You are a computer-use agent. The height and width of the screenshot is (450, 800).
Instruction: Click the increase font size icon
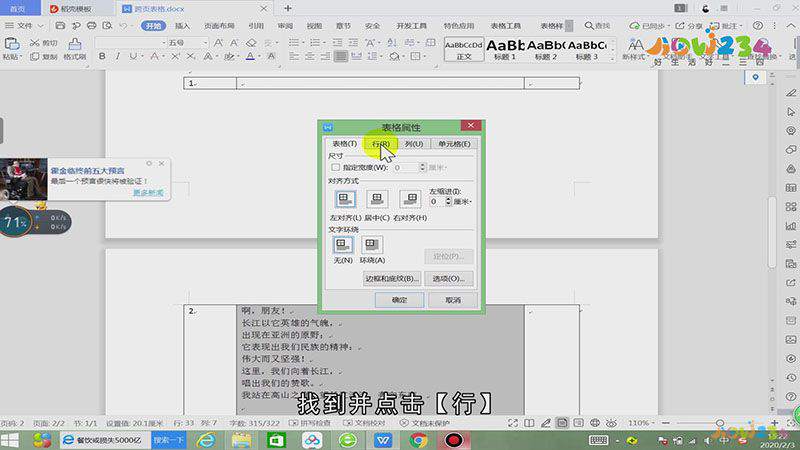(x=218, y=43)
